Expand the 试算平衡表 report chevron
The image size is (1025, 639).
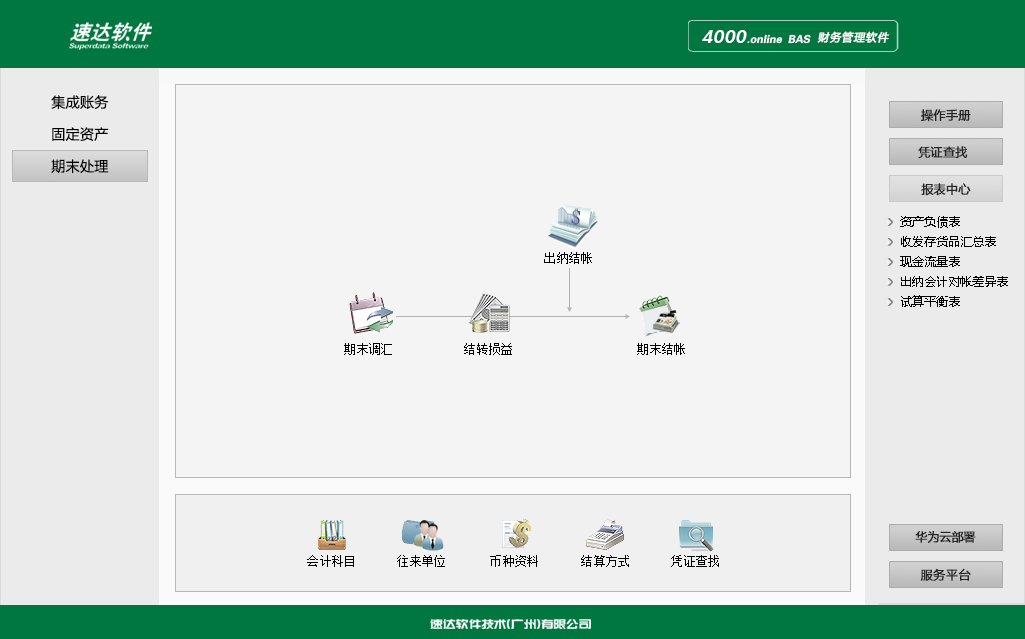891,301
